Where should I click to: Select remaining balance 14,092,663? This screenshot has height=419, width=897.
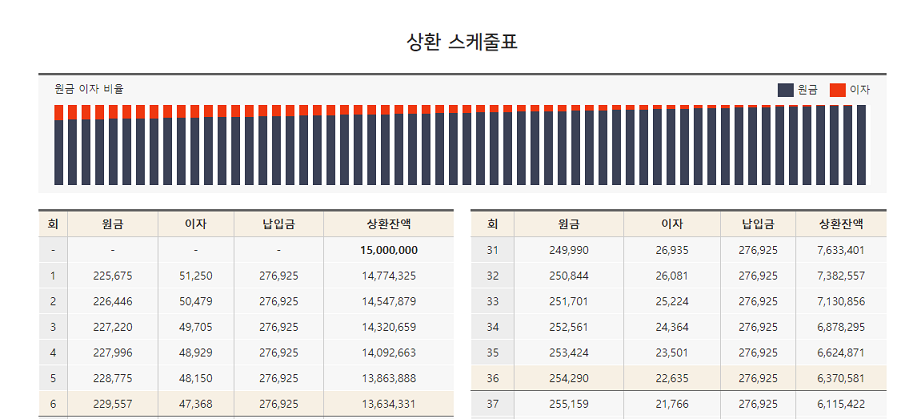(x=389, y=353)
